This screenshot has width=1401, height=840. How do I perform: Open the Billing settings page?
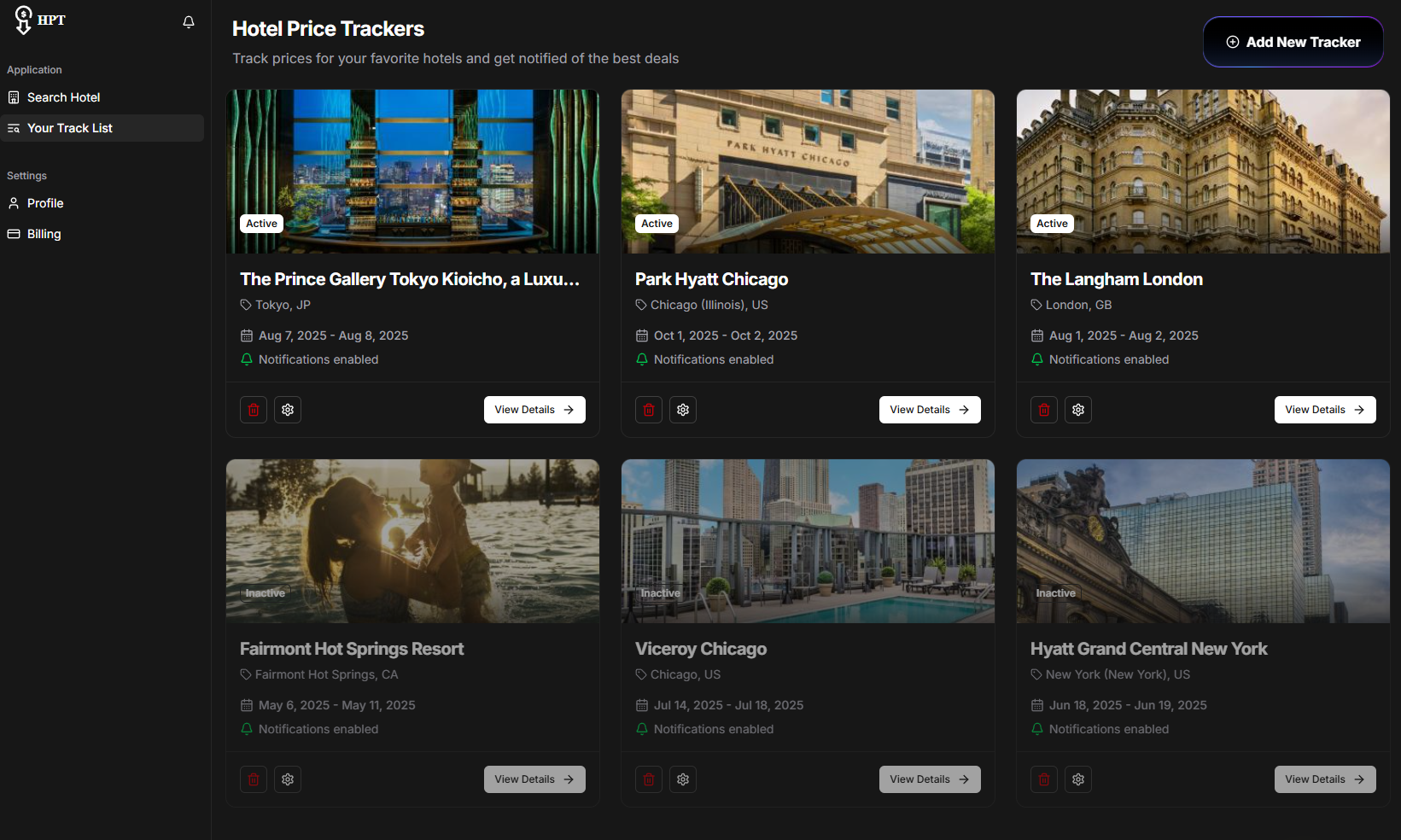coord(102,234)
